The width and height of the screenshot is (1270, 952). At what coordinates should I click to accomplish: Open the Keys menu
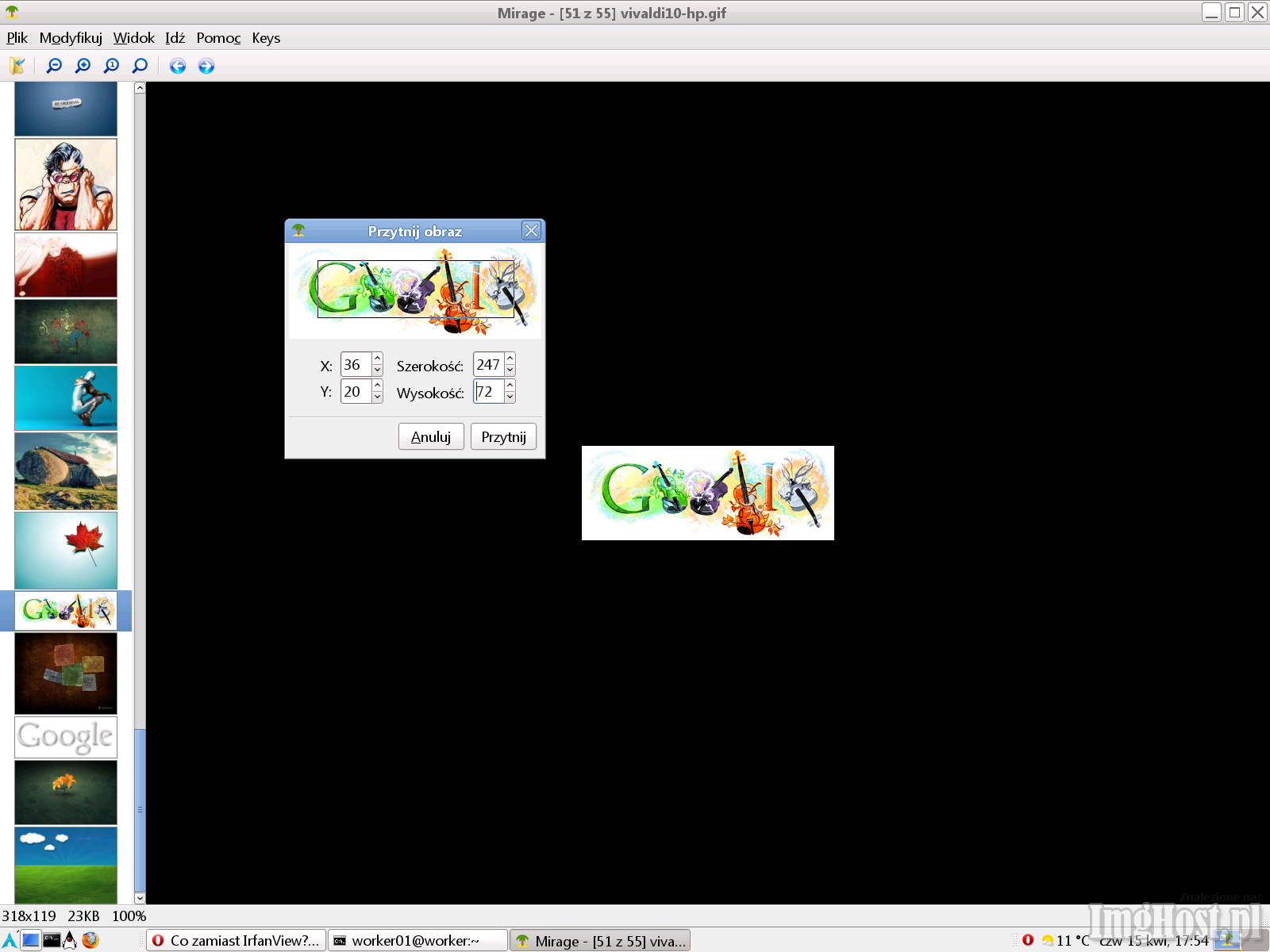266,38
